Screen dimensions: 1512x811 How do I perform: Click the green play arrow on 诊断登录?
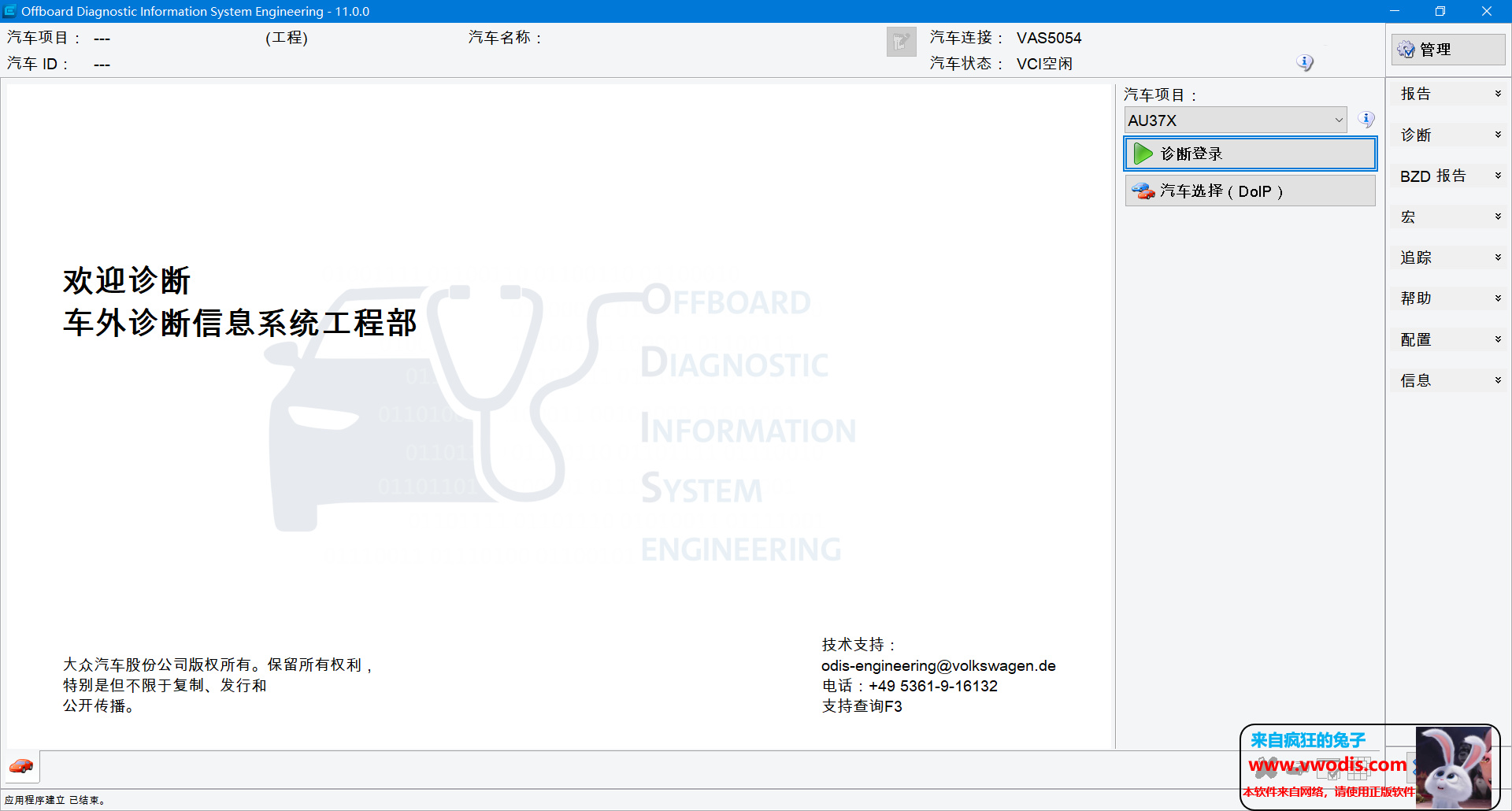1143,154
